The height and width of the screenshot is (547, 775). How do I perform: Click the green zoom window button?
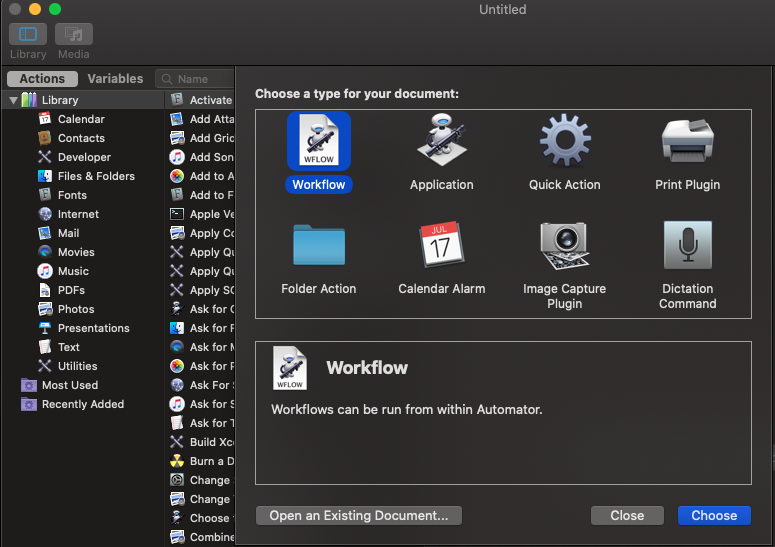[55, 9]
